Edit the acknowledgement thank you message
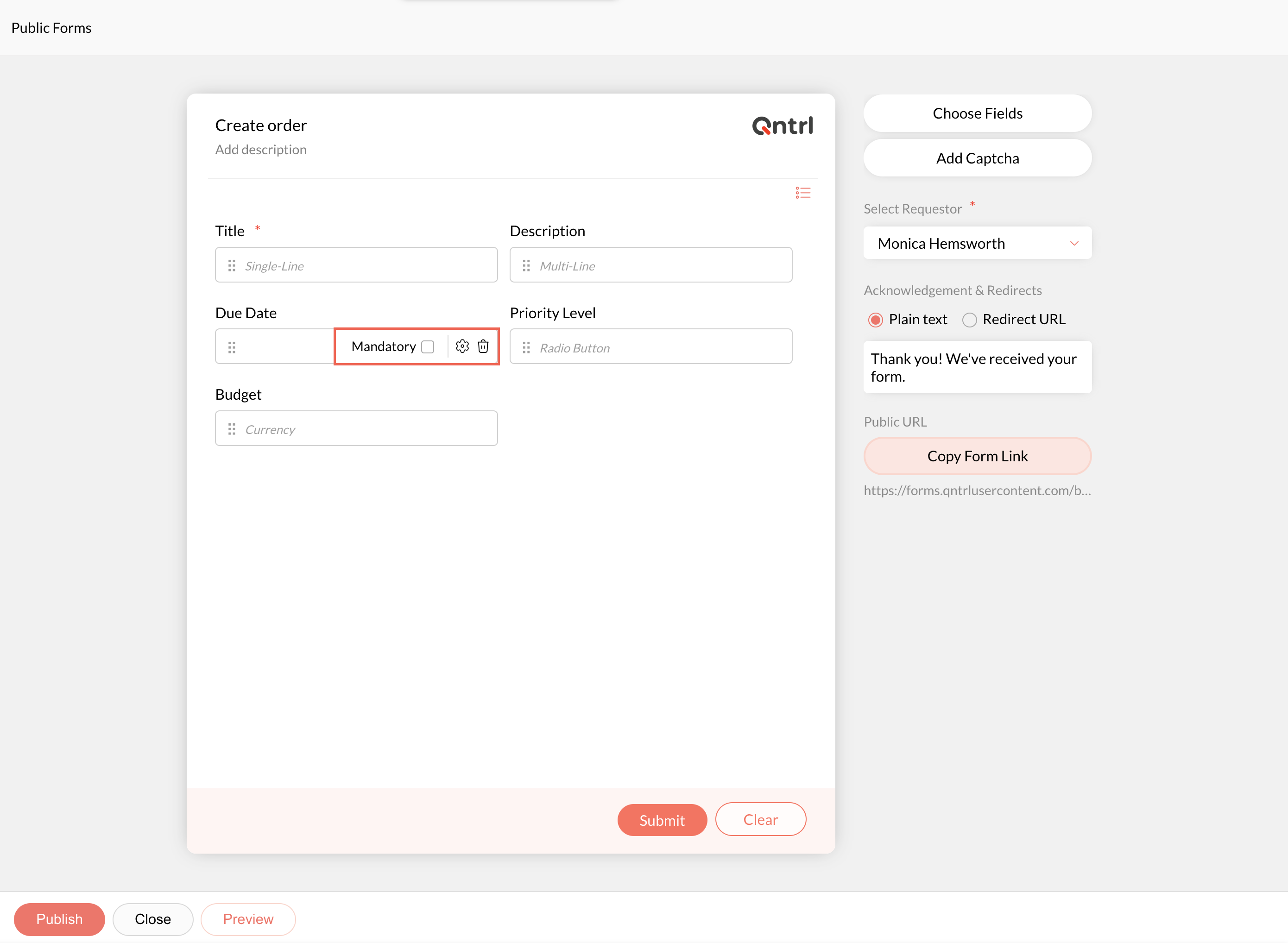Screen dimensions: 1288x943 (977, 367)
